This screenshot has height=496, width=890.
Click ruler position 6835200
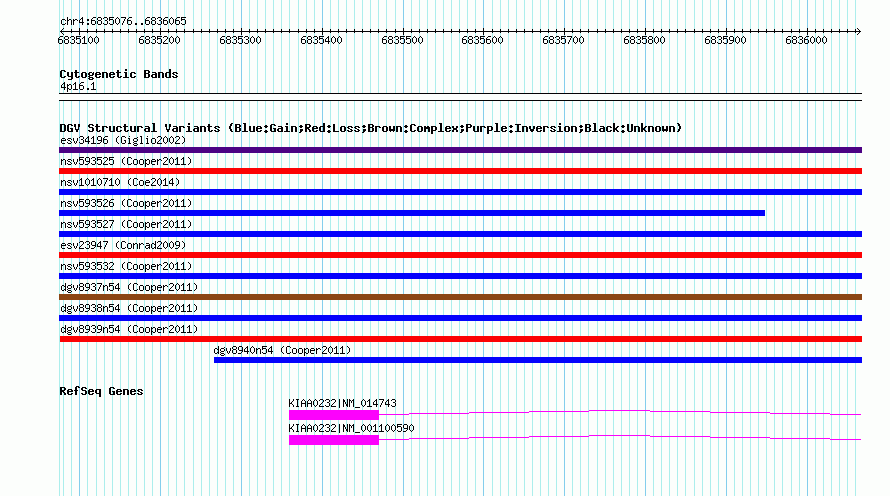[x=159, y=41]
